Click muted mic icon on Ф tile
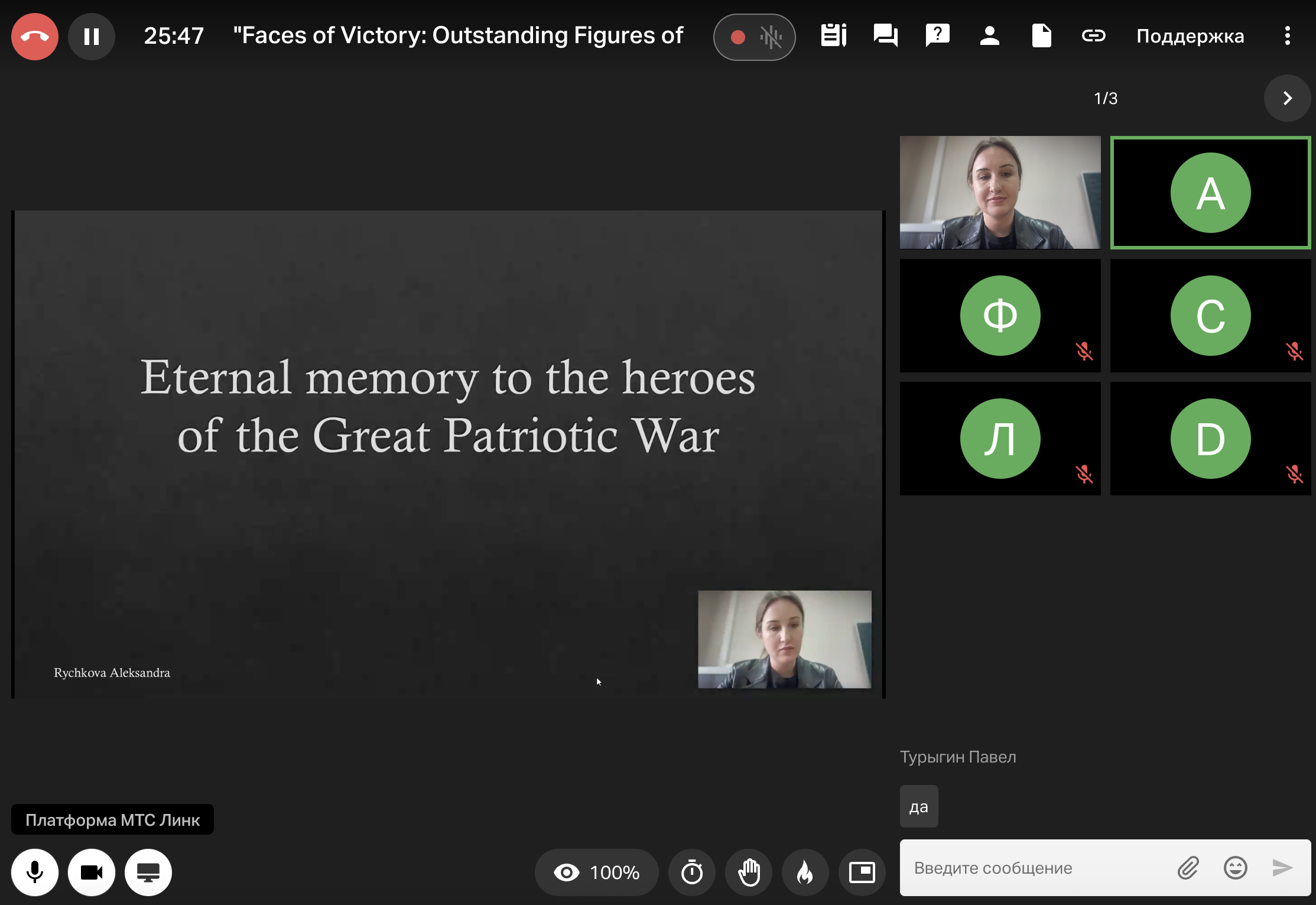1316x905 pixels. 1084,352
